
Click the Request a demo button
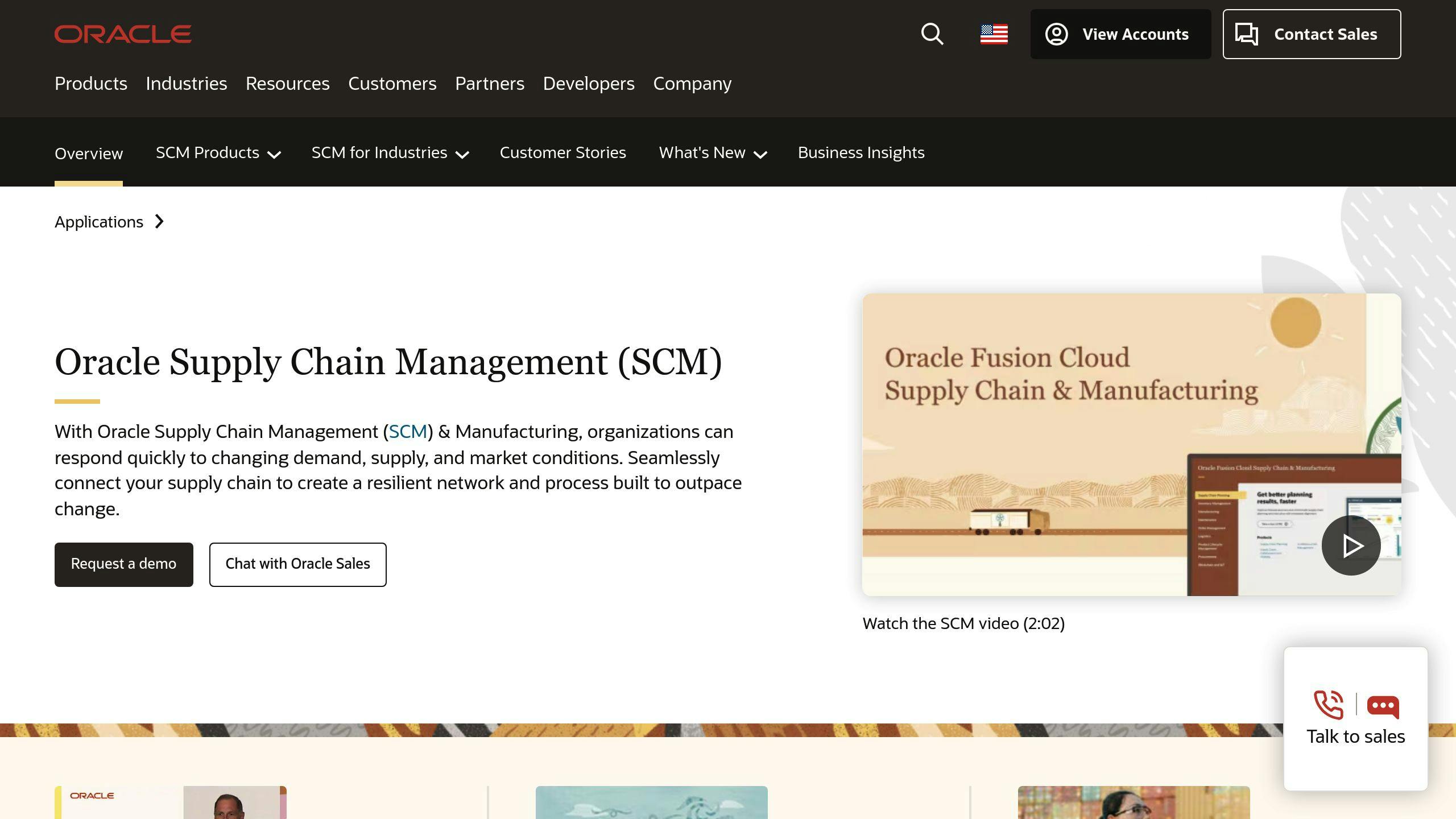(x=123, y=564)
